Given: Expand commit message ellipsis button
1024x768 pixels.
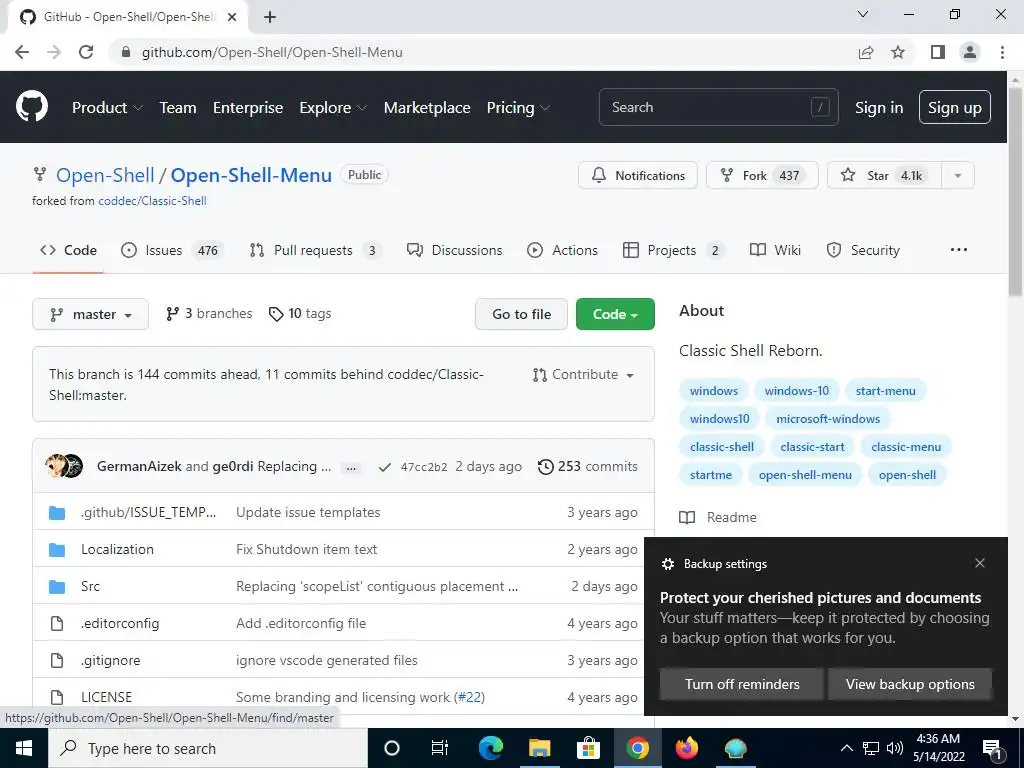Looking at the screenshot, I should pyautogui.click(x=351, y=468).
